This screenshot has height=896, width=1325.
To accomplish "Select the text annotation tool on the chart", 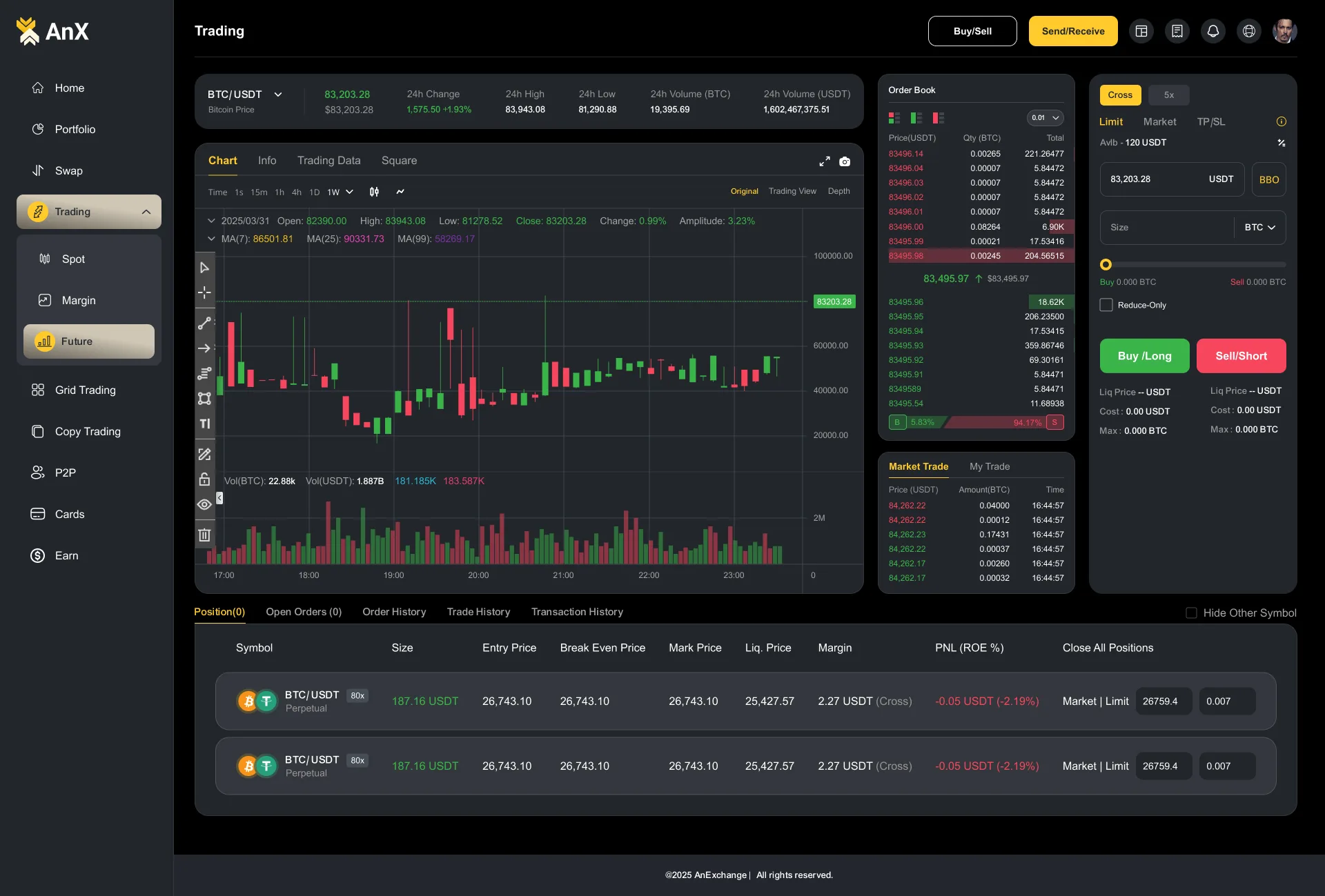I will [204, 424].
